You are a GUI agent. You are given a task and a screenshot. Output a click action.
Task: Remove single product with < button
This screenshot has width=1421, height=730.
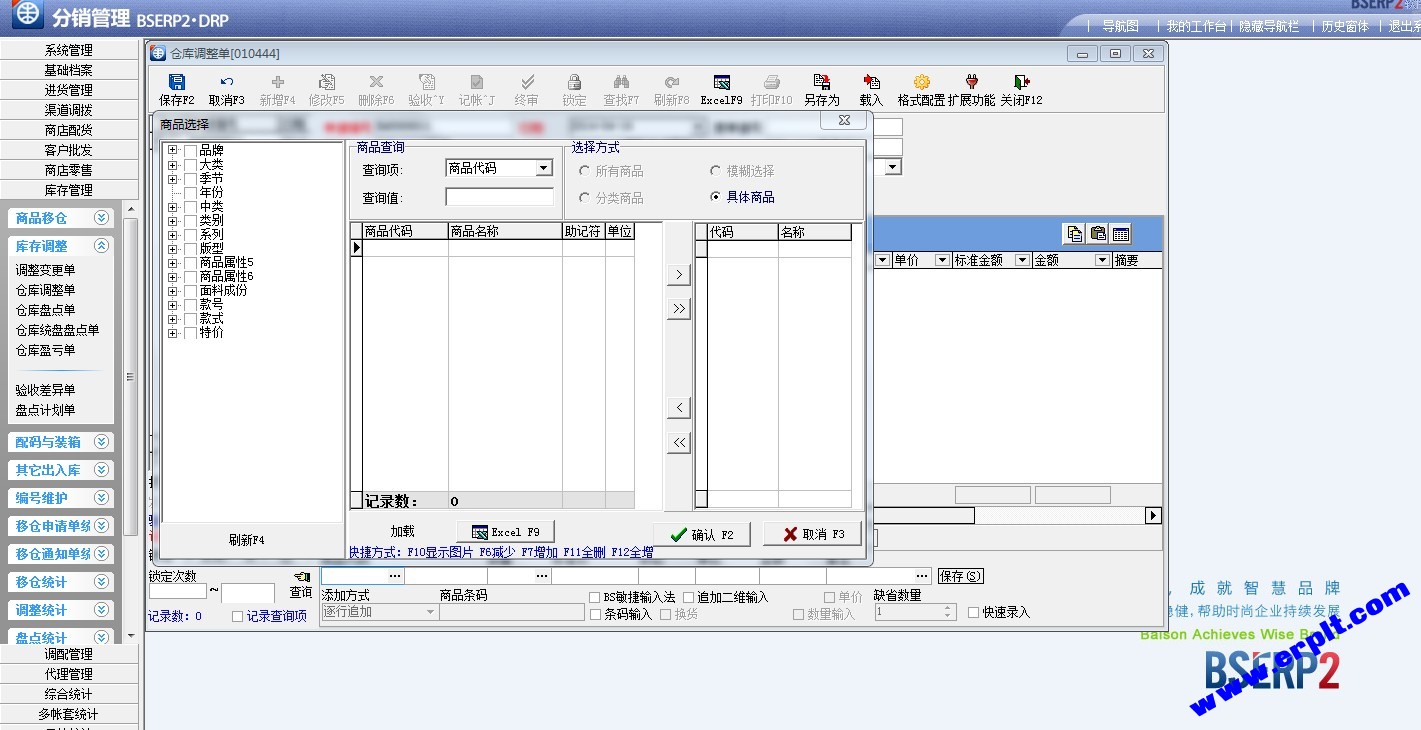pos(679,408)
